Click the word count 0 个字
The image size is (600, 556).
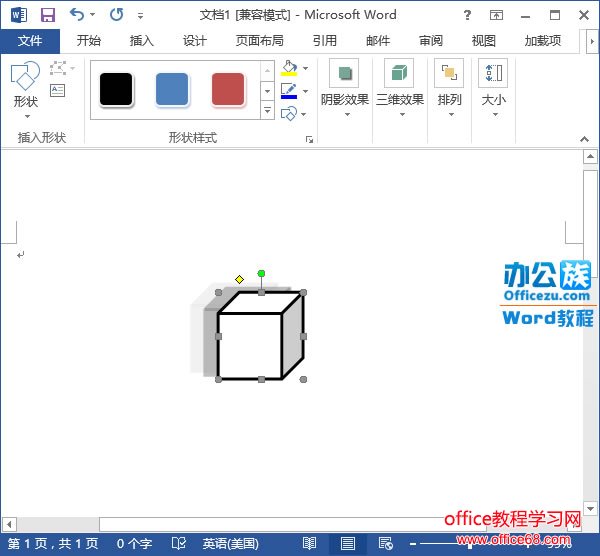coord(134,544)
